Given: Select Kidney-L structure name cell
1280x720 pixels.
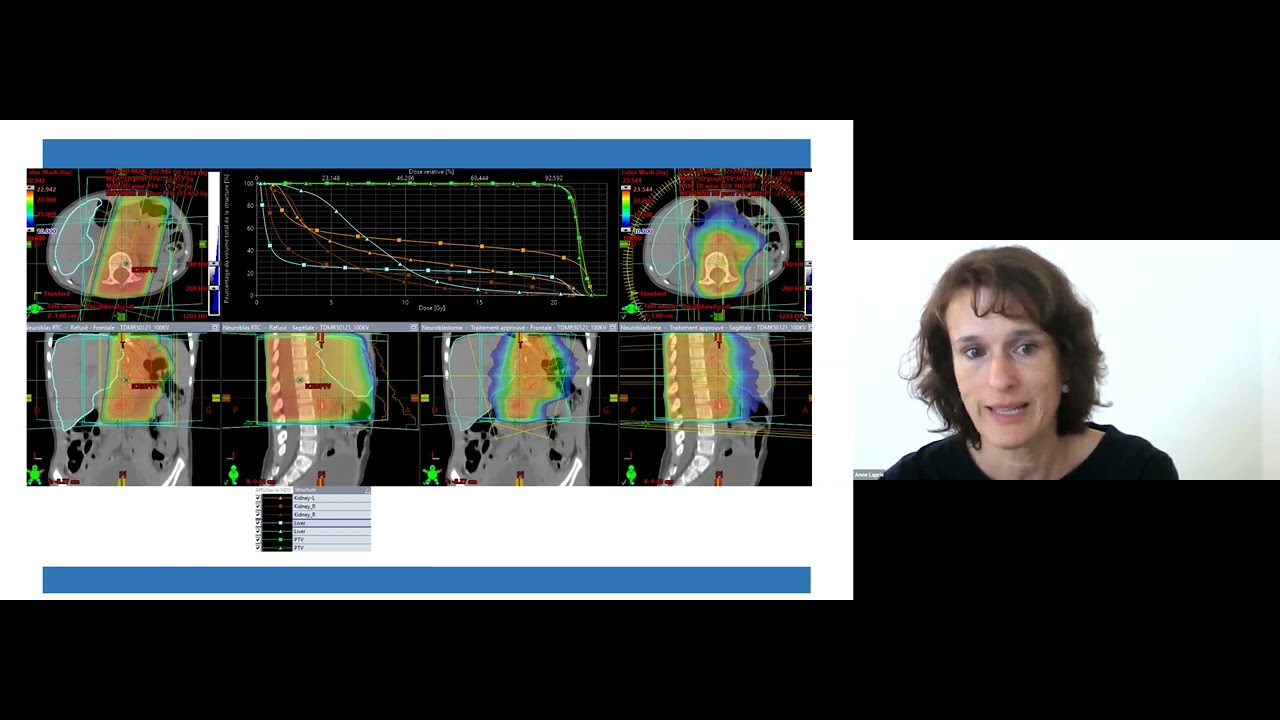Looking at the screenshot, I should click(x=332, y=498).
